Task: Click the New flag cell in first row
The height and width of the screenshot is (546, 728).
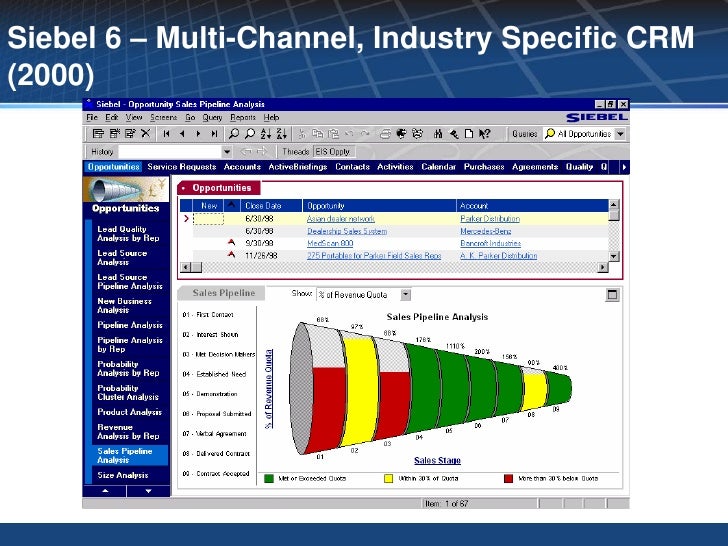Action: (x=208, y=218)
